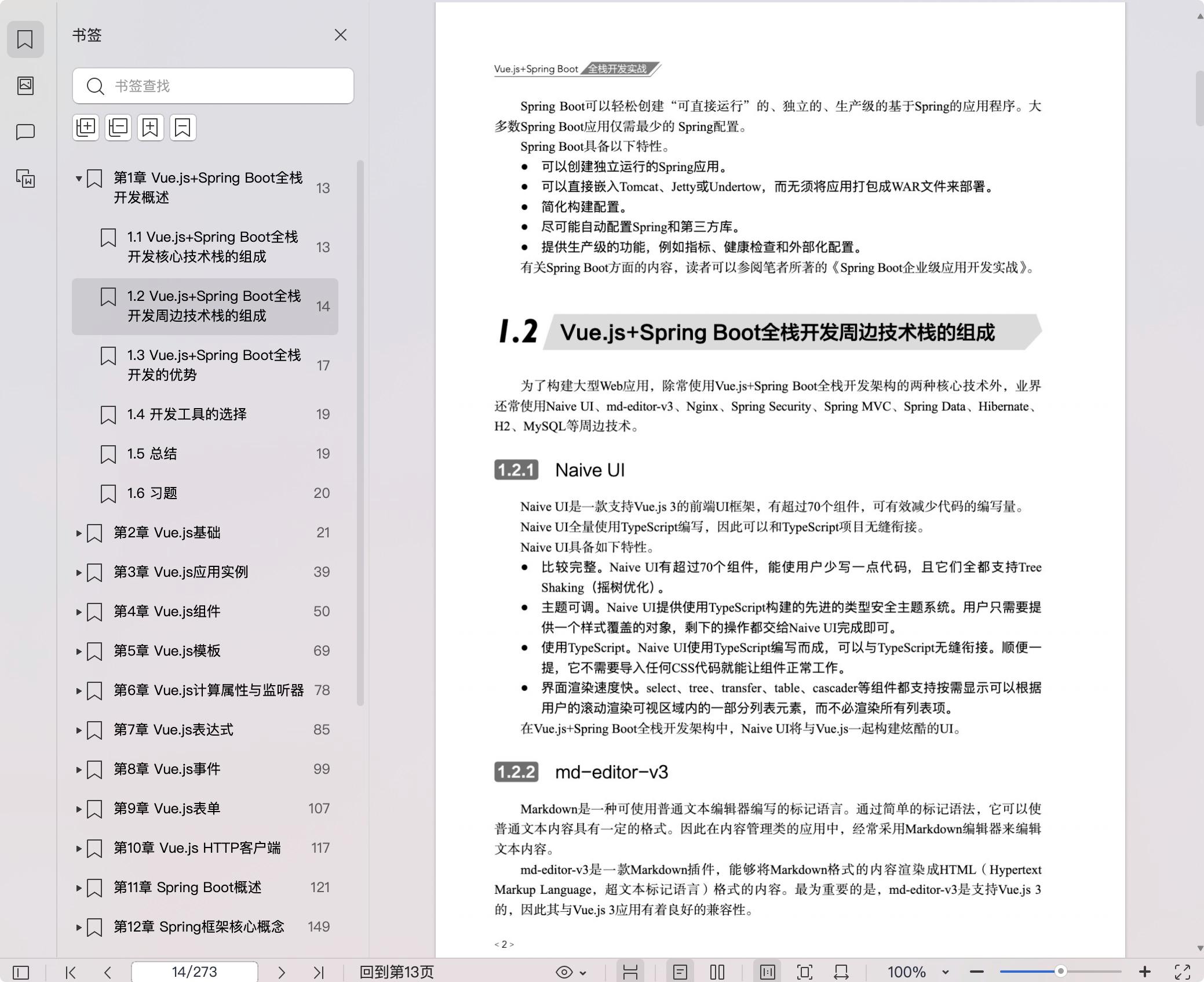Focus the 书签查找 search field
Viewport: 1204px width, 982px height.
[213, 86]
